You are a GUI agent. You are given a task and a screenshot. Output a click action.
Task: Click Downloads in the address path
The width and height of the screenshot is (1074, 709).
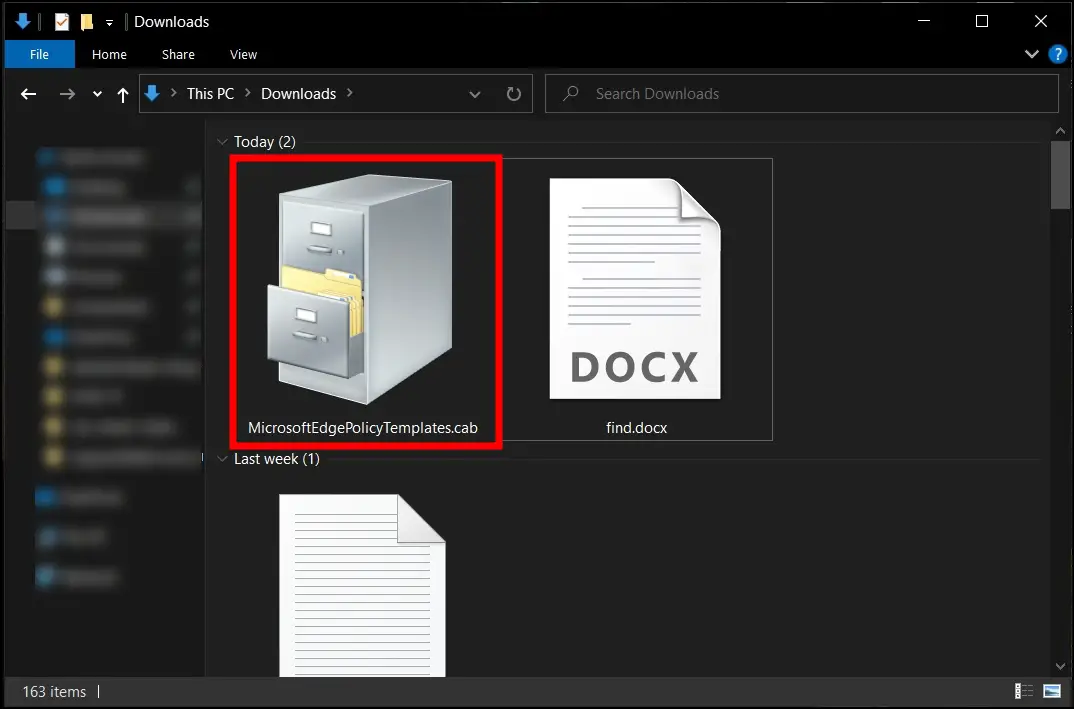pyautogui.click(x=299, y=93)
